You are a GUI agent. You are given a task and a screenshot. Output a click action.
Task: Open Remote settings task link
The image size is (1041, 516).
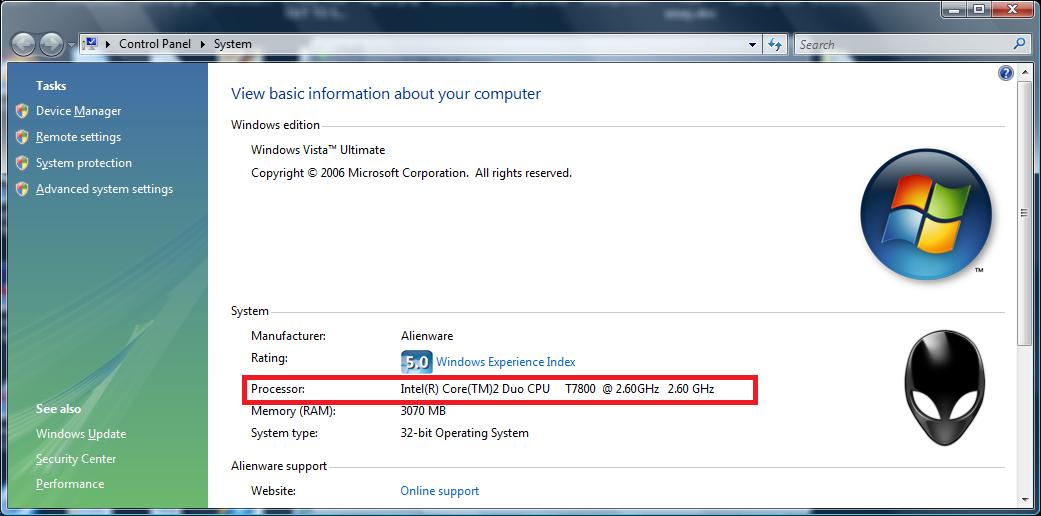pyautogui.click(x=78, y=137)
